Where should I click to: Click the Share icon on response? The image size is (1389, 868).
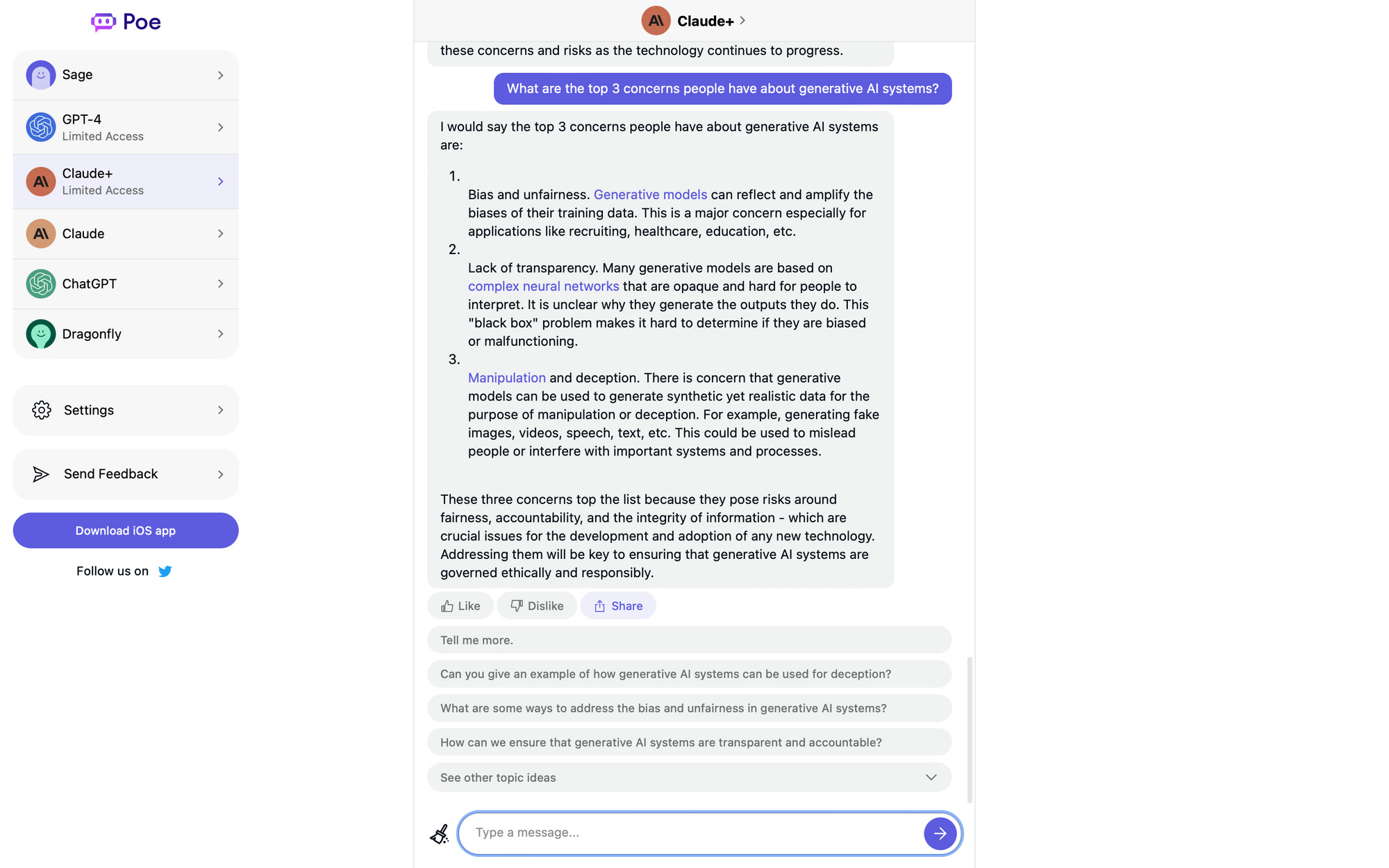coord(617,605)
